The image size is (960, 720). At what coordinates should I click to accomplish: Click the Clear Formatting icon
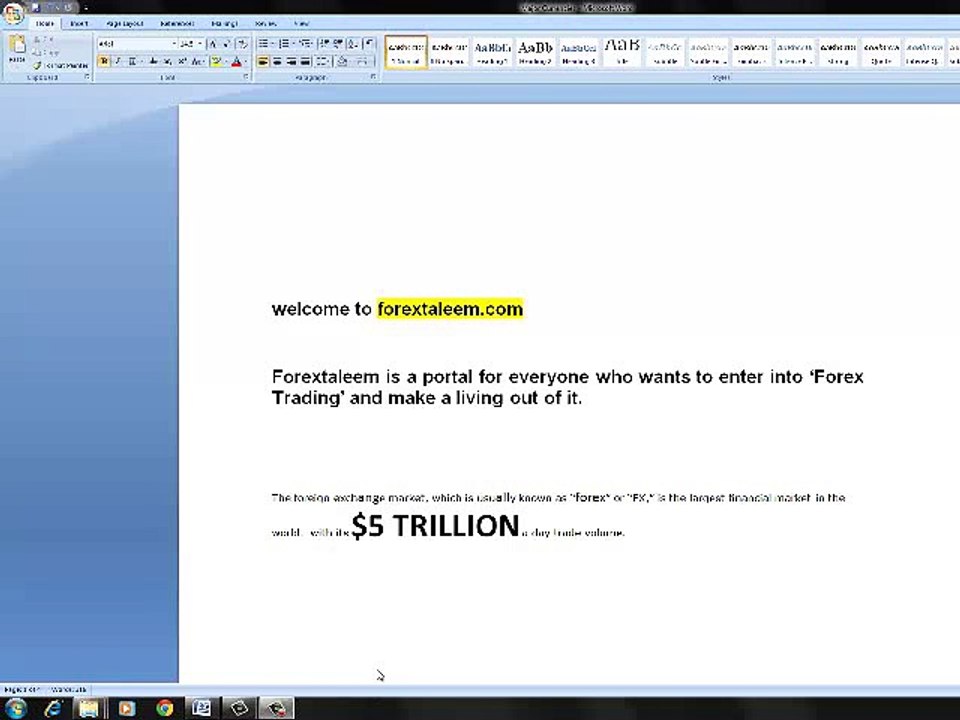tap(242, 44)
